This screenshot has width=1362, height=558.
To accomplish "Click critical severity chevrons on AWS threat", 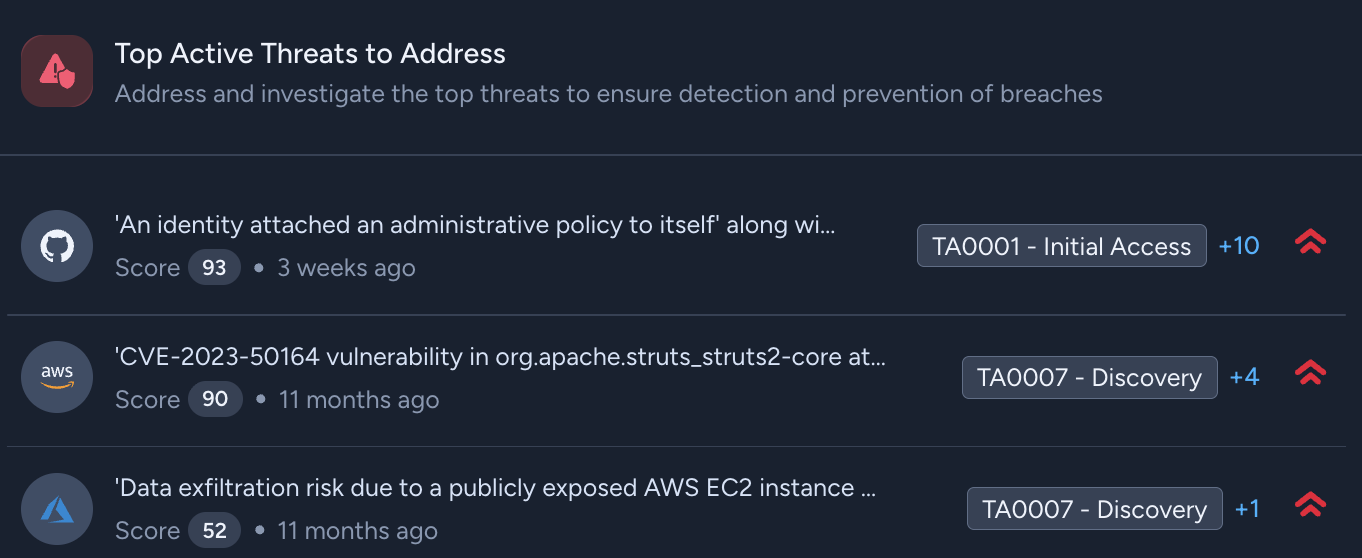I will point(1310,374).
